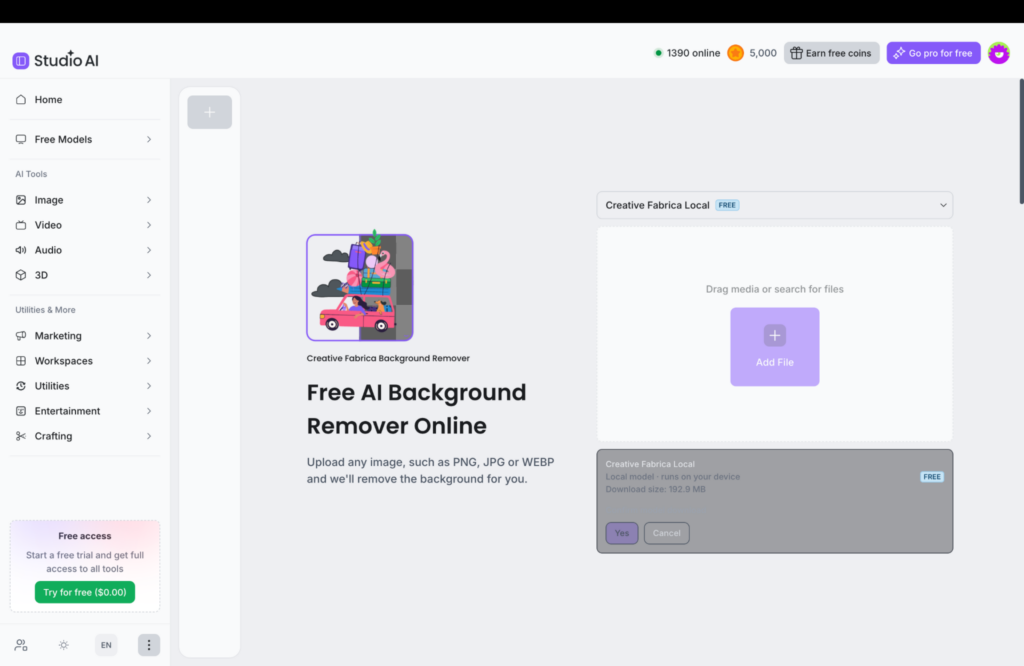Click the orange coin balance icon
The width and height of the screenshot is (1024, 666).
pyautogui.click(x=735, y=53)
